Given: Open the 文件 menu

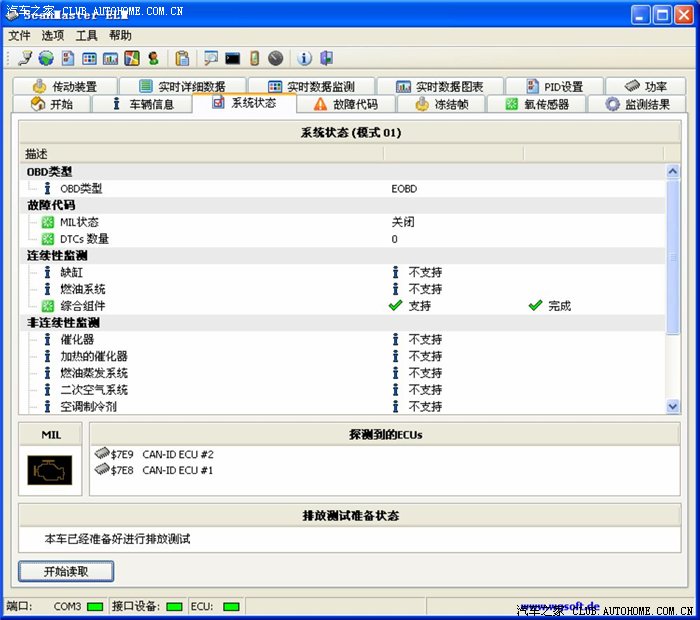Looking at the screenshot, I should 19,35.
